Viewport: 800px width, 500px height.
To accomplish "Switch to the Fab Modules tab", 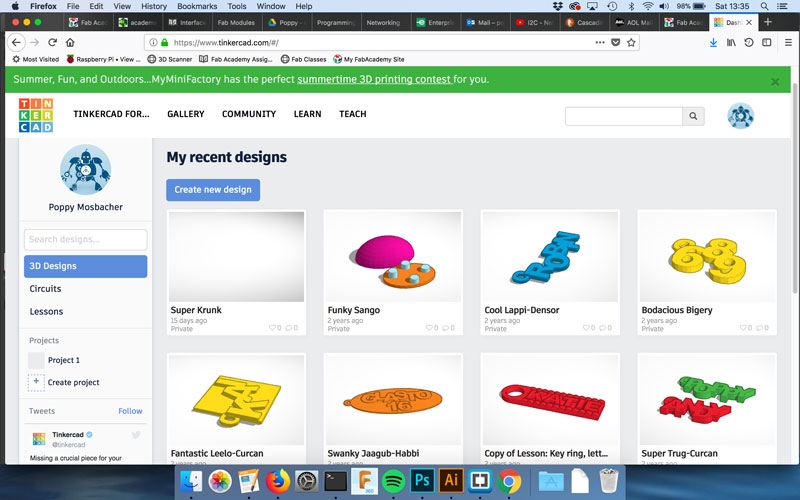I will [x=236, y=22].
